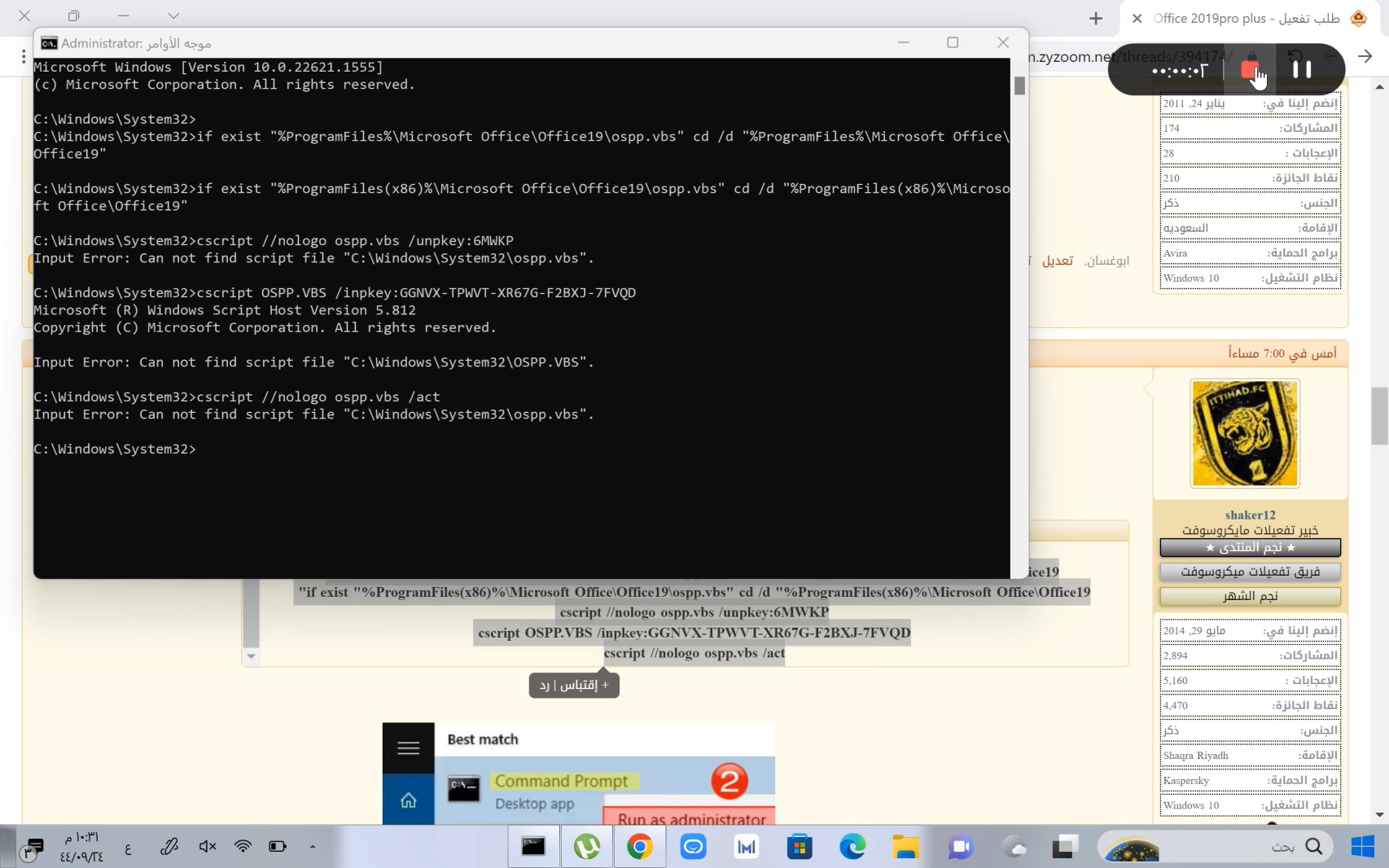Open shaker12 profile link
This screenshot has width=1389, height=868.
tap(1250, 515)
